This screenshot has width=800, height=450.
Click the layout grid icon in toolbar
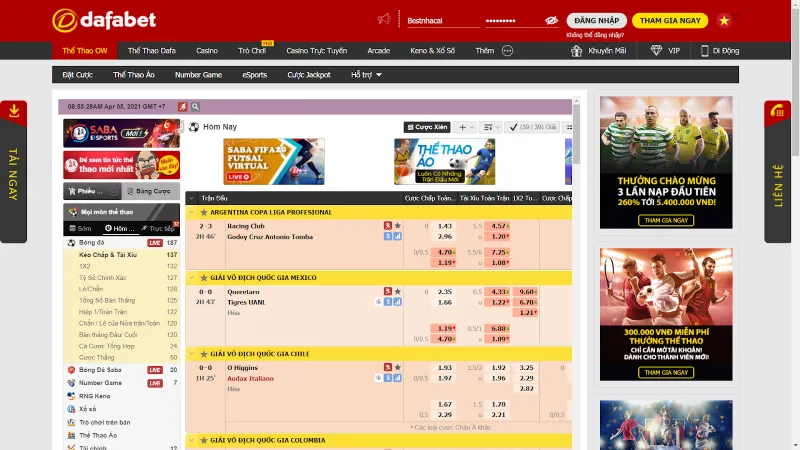click(568, 127)
